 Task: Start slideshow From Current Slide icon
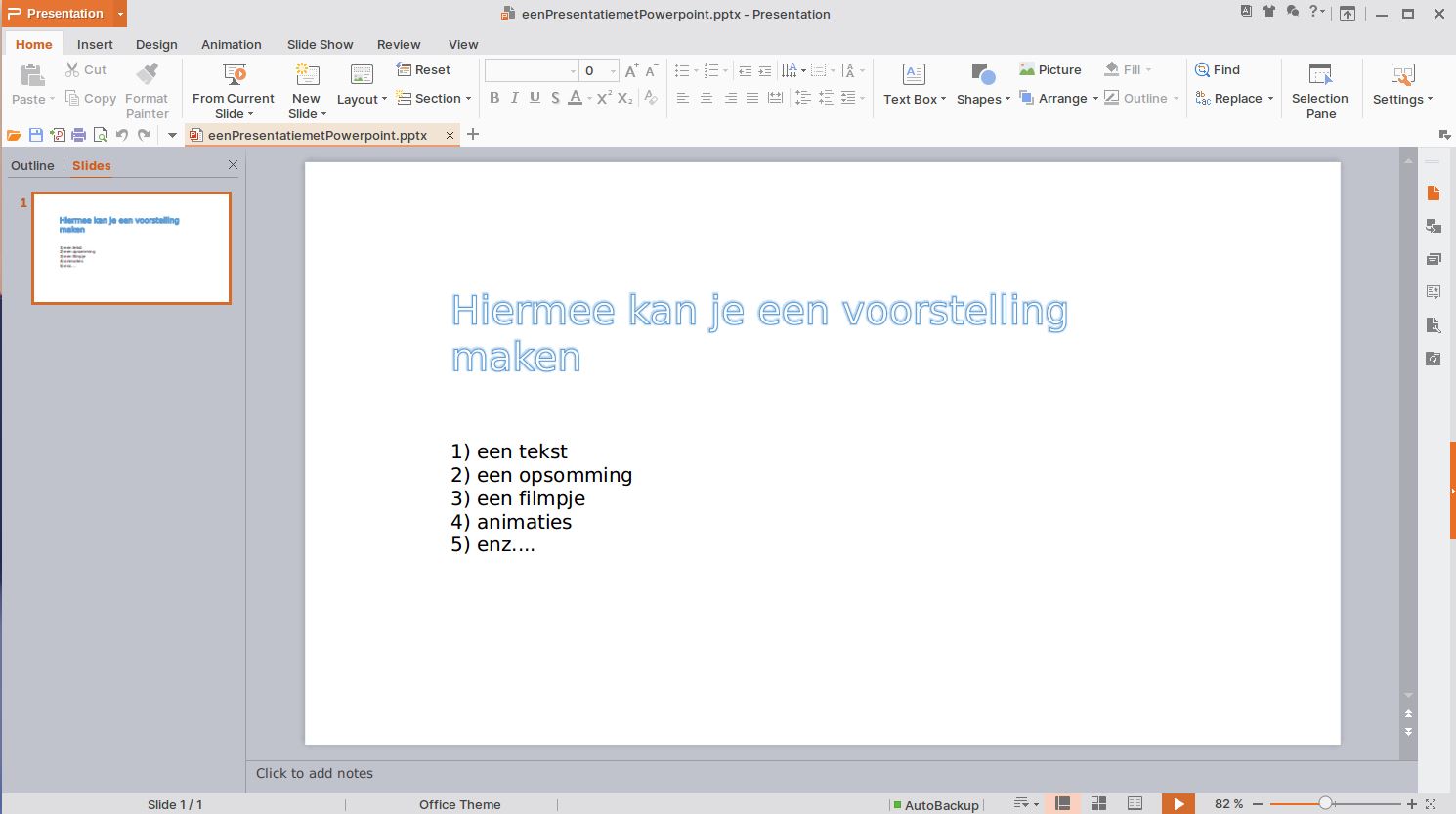[234, 74]
